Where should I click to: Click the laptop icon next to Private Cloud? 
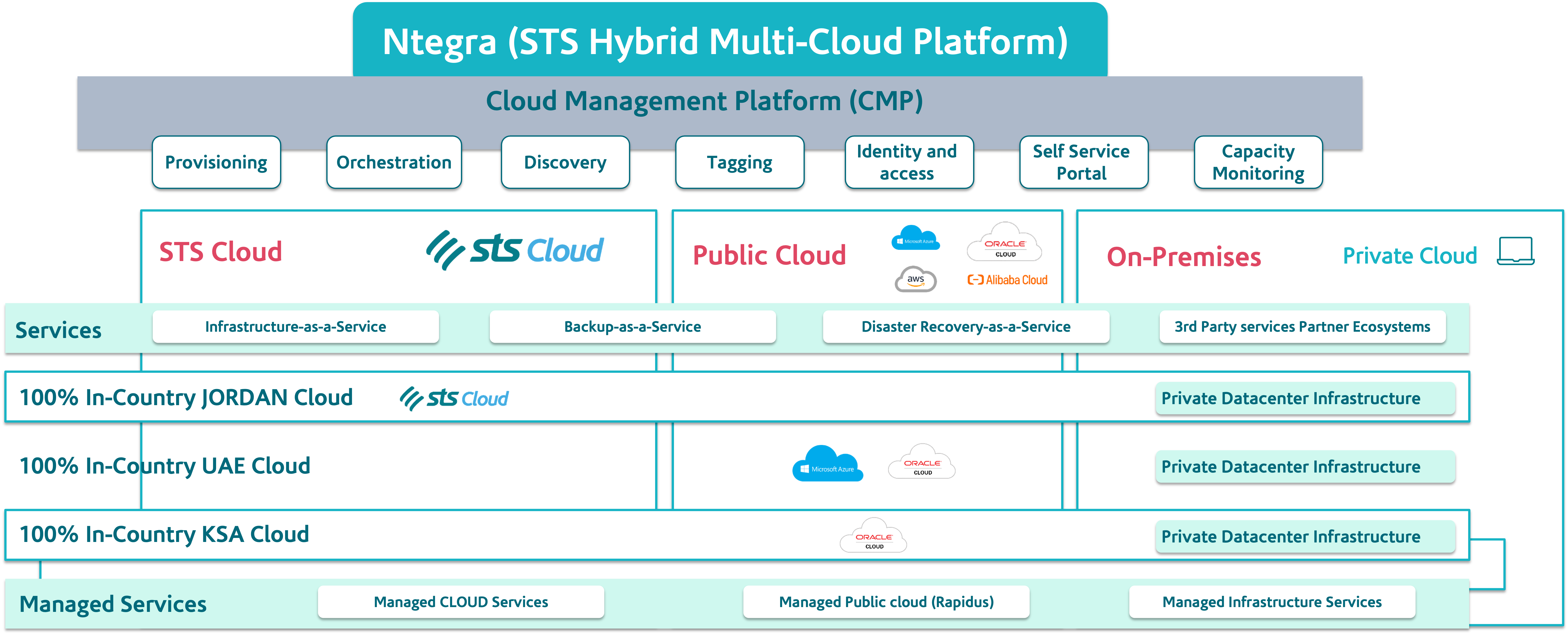(x=1516, y=251)
